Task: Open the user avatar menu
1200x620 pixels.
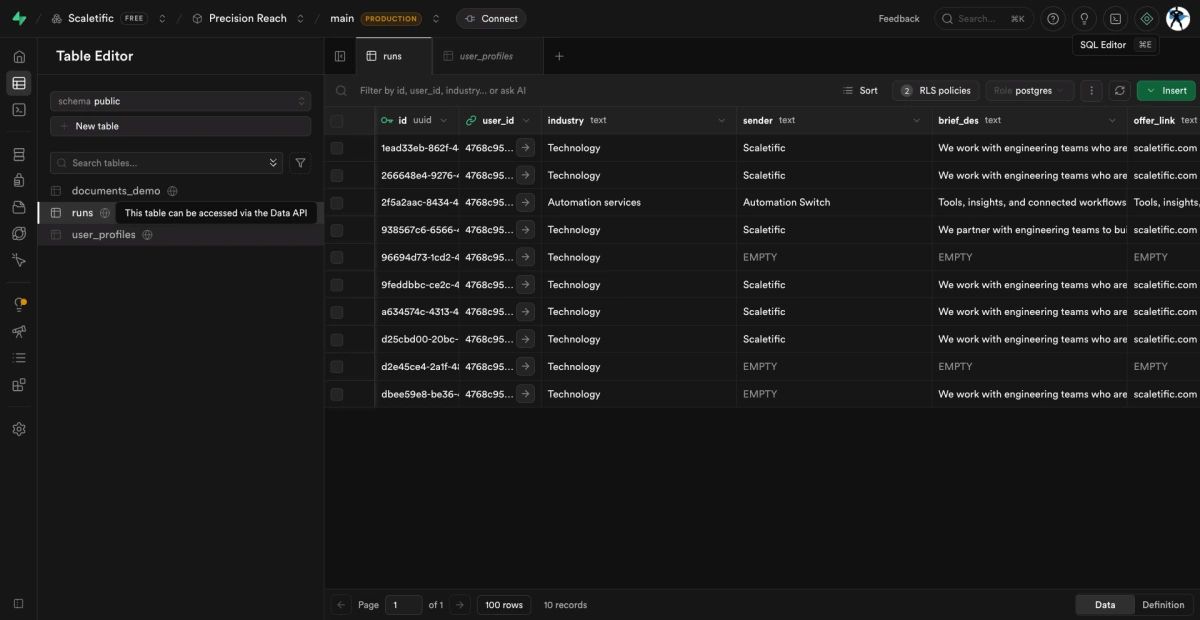Action: tap(1178, 18)
